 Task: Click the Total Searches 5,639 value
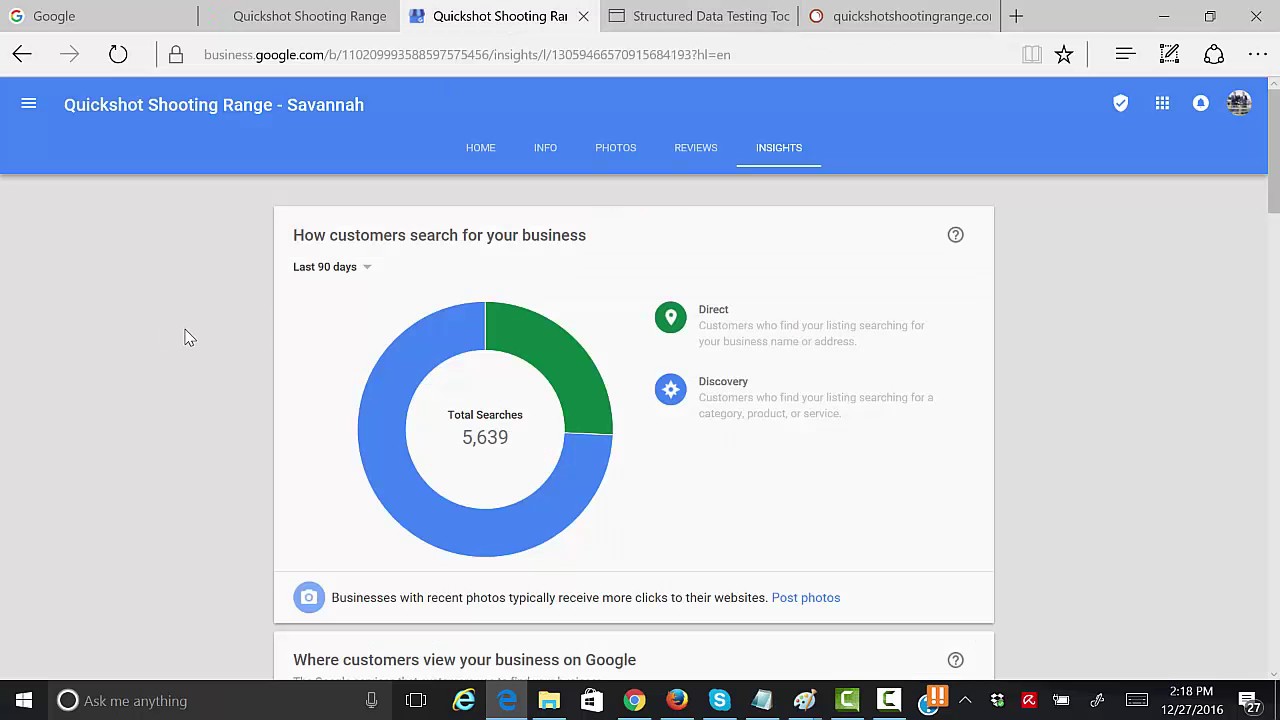coord(485,438)
